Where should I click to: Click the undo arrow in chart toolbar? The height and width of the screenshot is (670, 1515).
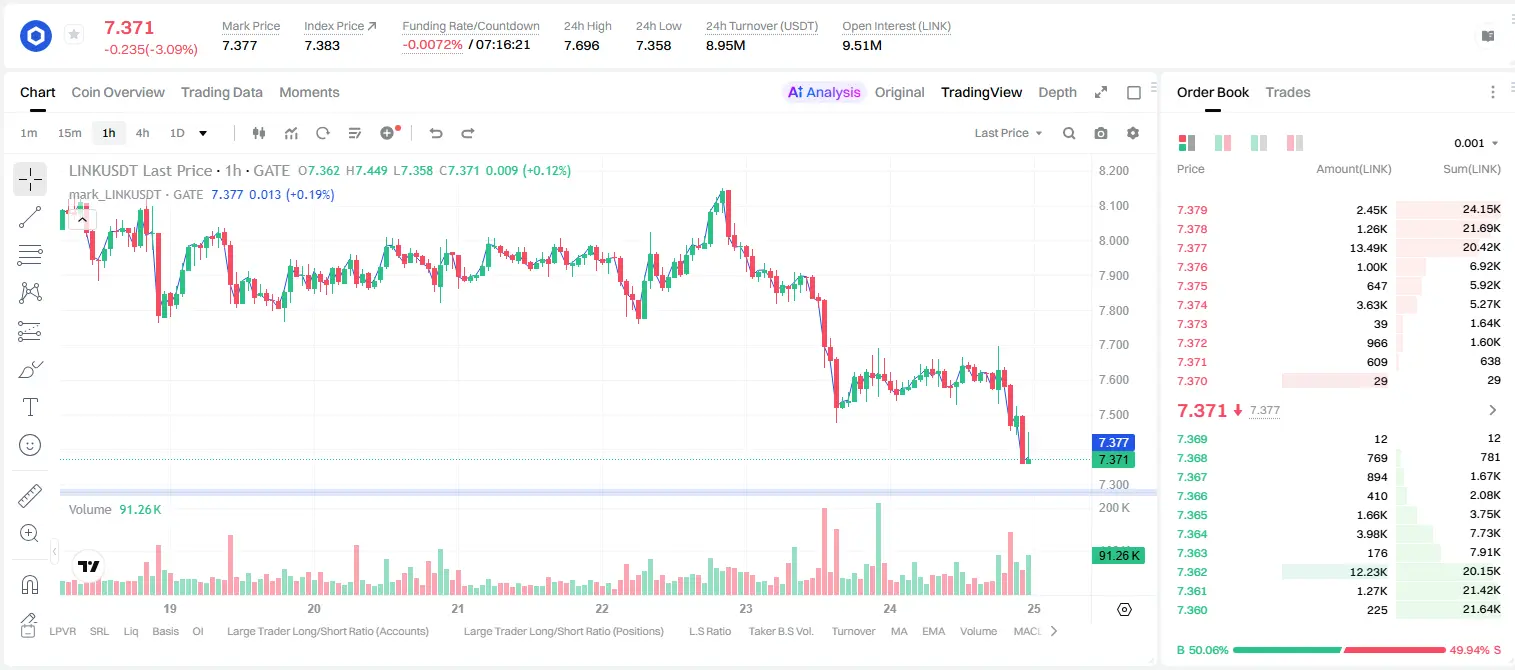point(436,133)
